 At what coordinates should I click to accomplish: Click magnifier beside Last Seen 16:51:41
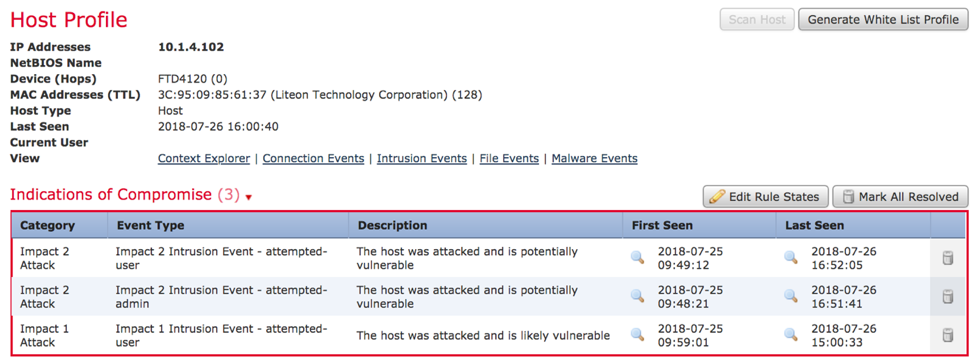(791, 296)
